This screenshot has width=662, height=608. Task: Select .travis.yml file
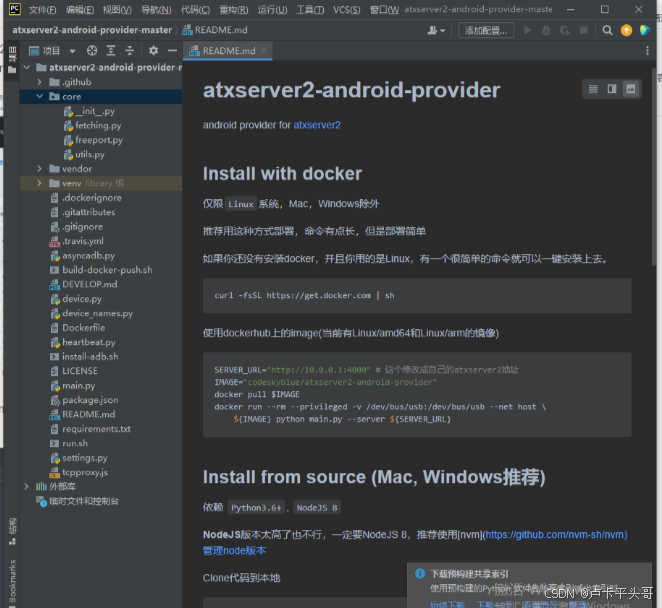(x=76, y=241)
